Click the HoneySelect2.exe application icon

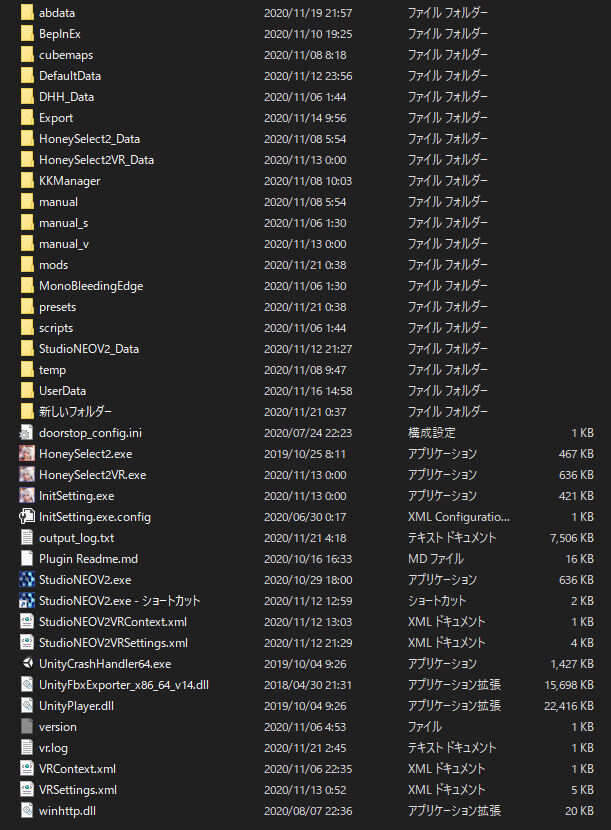pyautogui.click(x=26, y=454)
